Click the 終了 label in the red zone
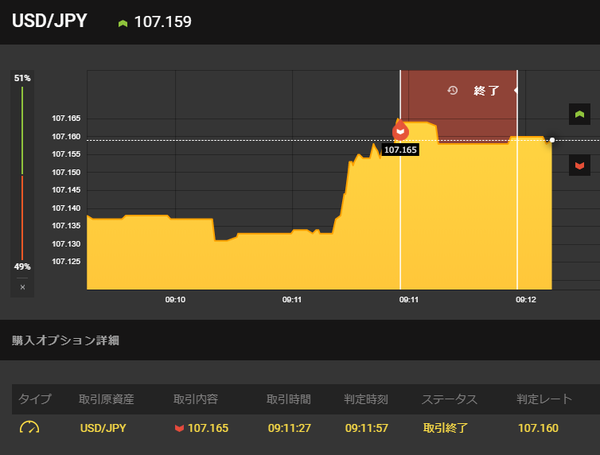The height and width of the screenshot is (455, 600). 486,91
